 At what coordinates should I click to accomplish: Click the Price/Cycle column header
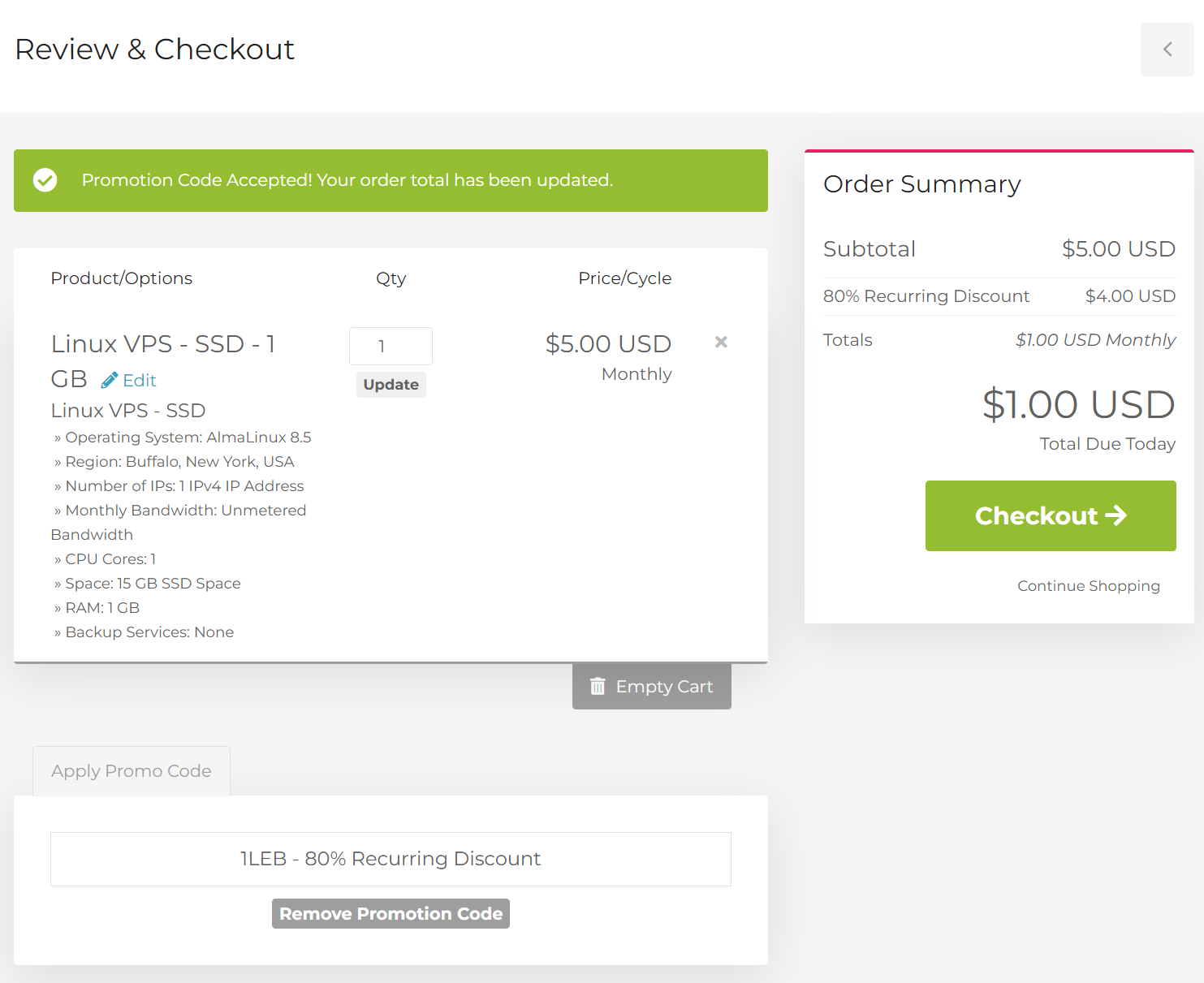tap(624, 278)
